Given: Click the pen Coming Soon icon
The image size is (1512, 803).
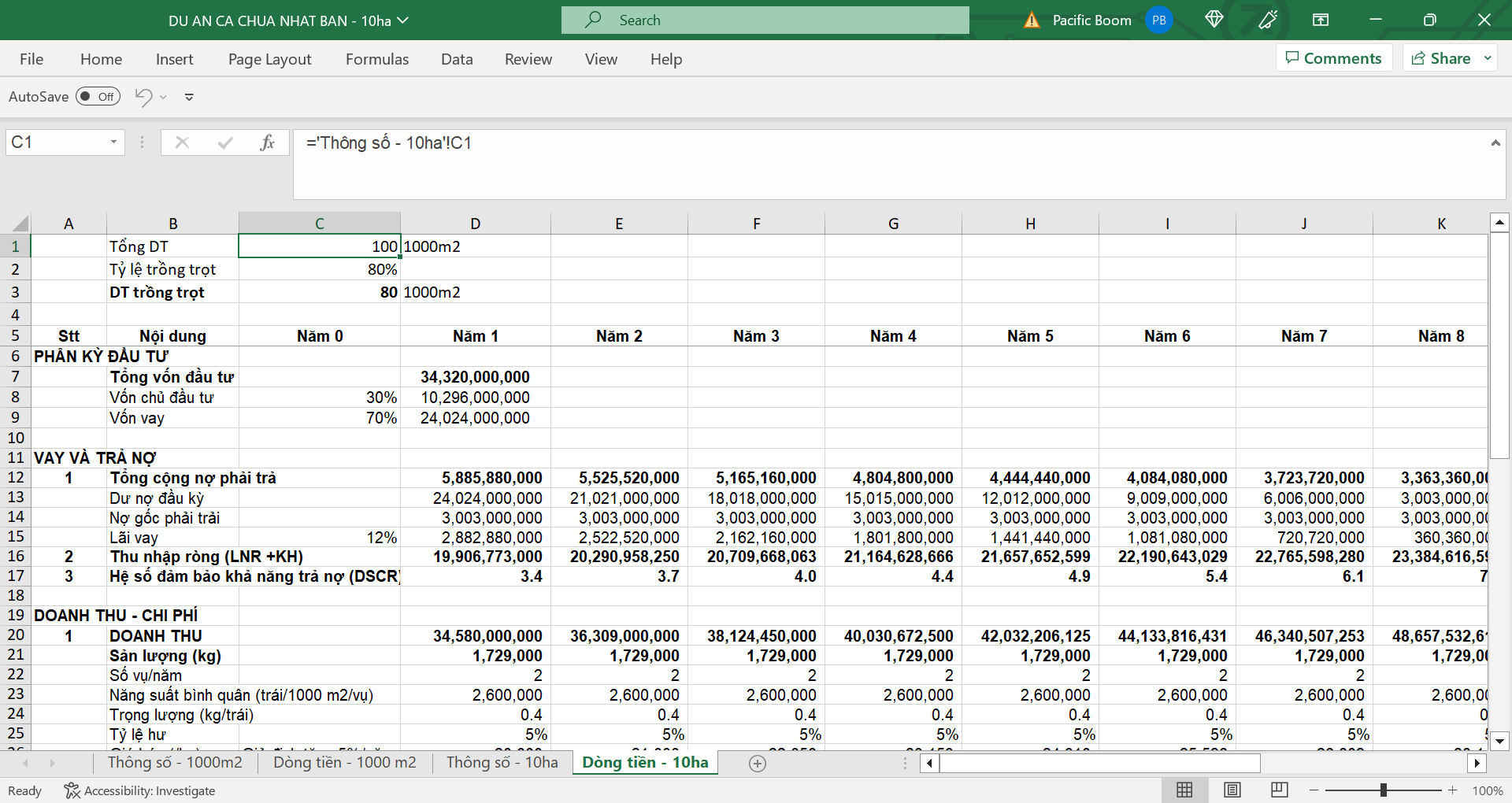Looking at the screenshot, I should (1267, 20).
